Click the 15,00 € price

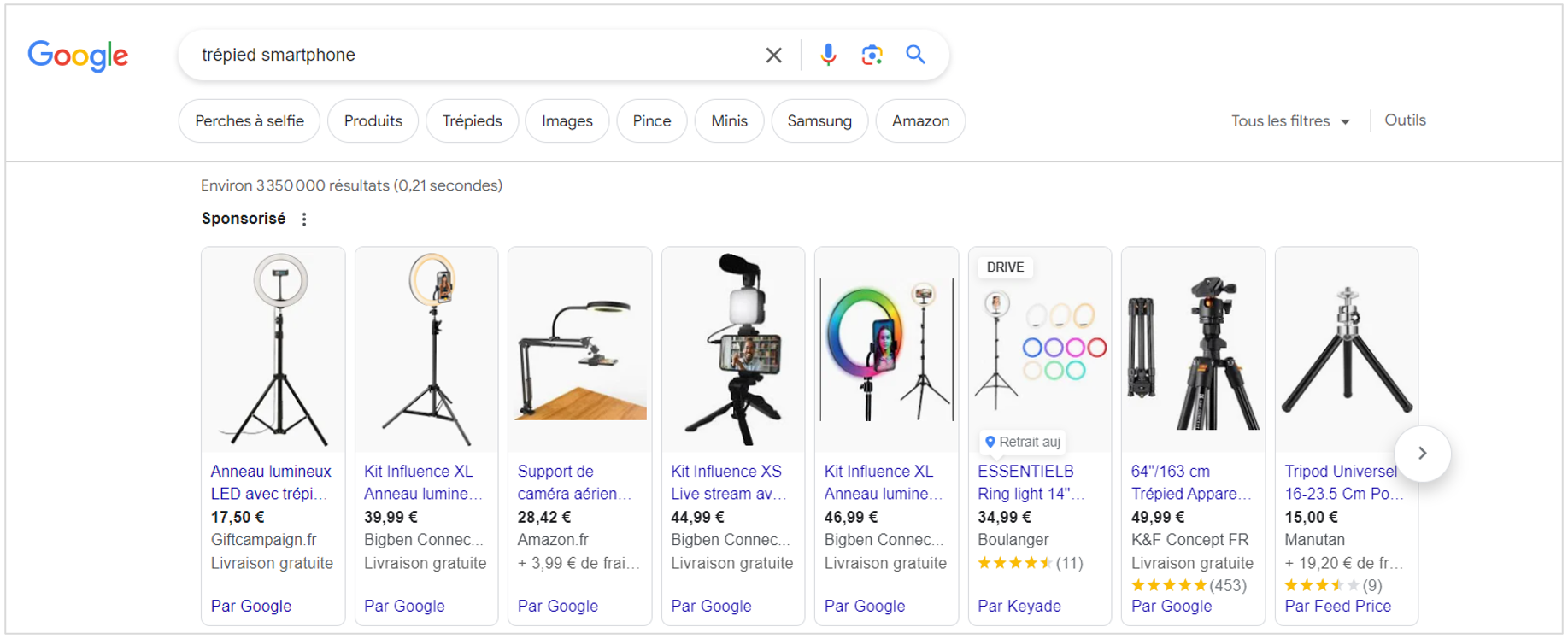point(1311,517)
